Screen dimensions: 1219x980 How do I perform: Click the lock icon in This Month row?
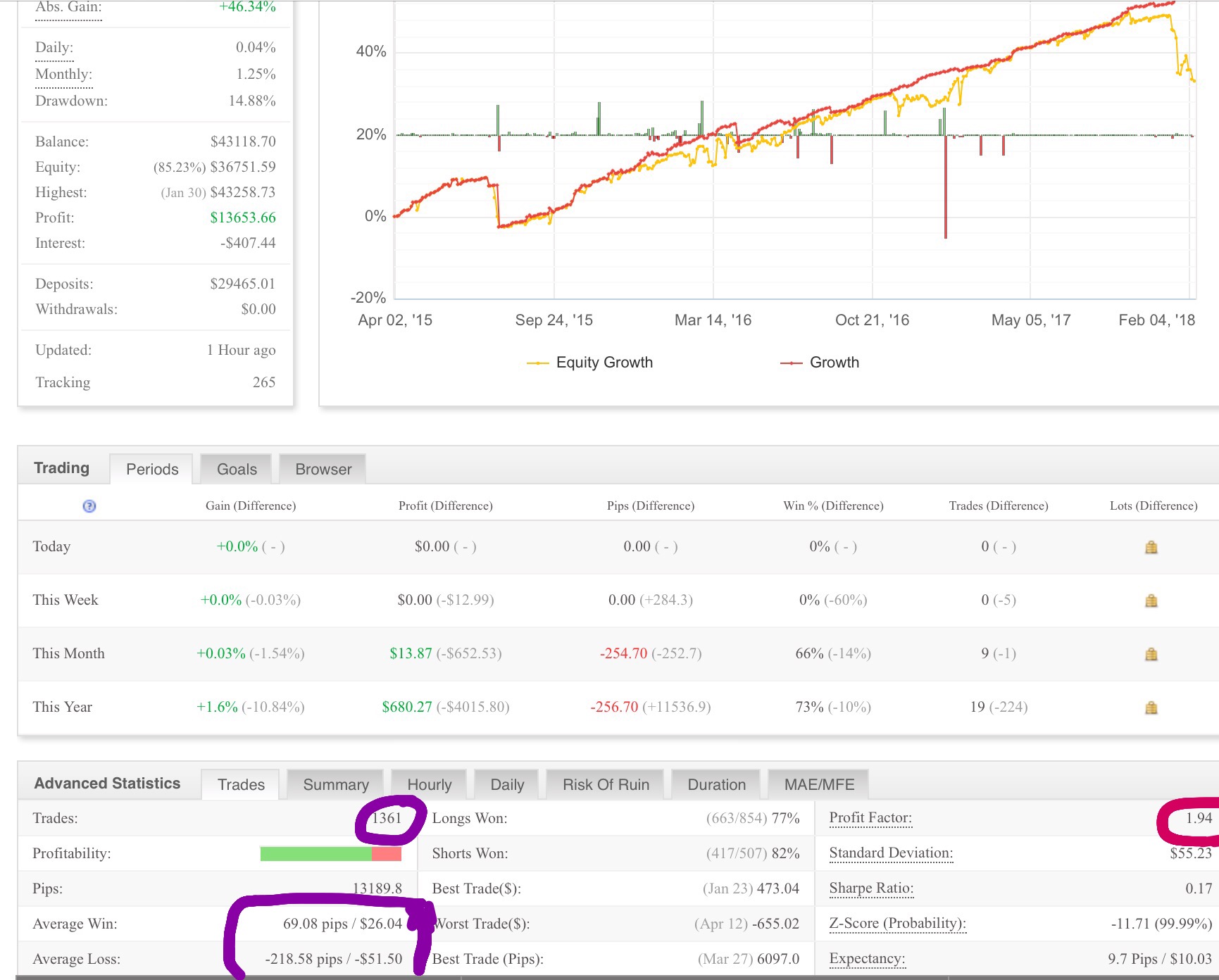(1151, 654)
